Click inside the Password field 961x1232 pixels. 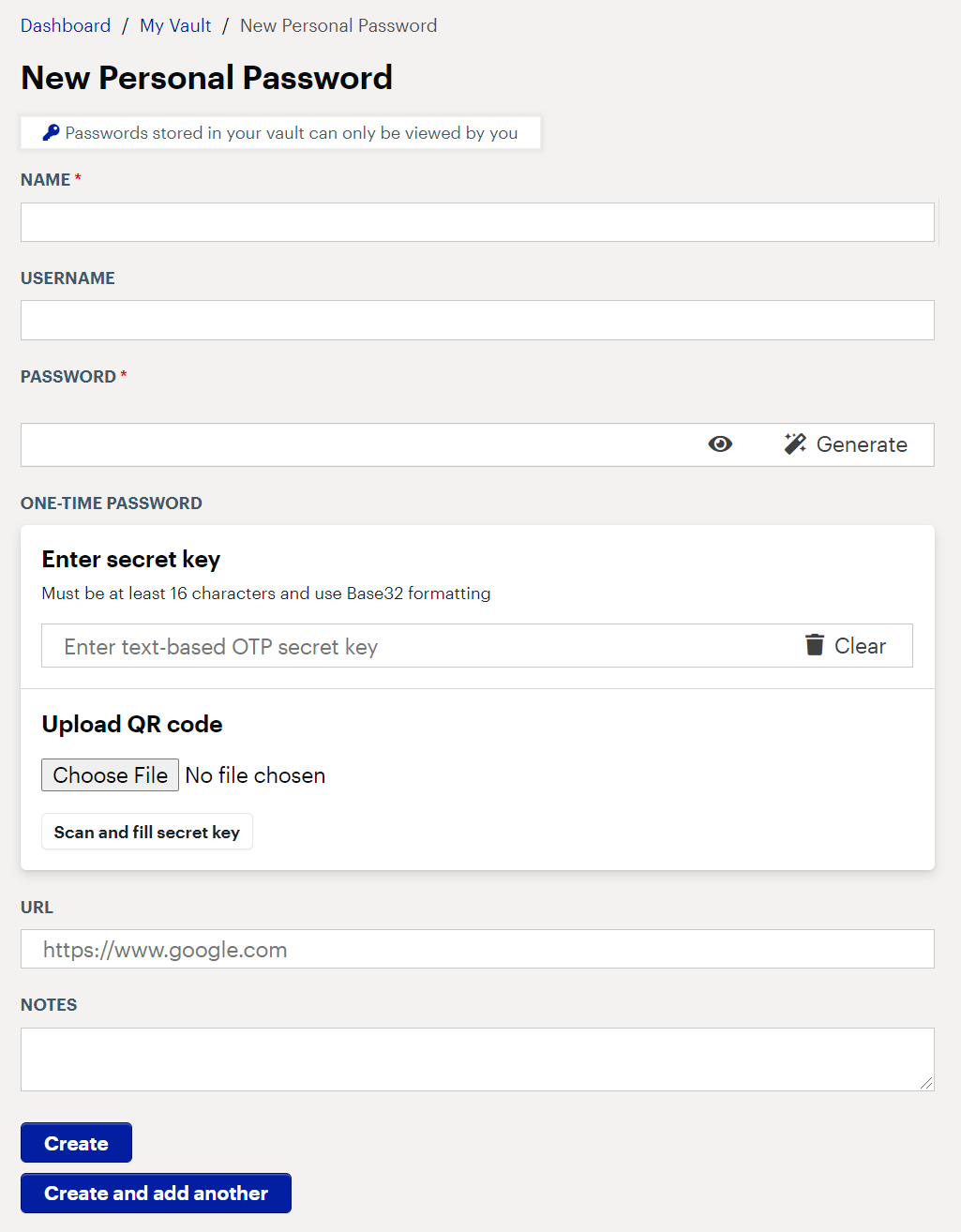pyautogui.click(x=328, y=443)
